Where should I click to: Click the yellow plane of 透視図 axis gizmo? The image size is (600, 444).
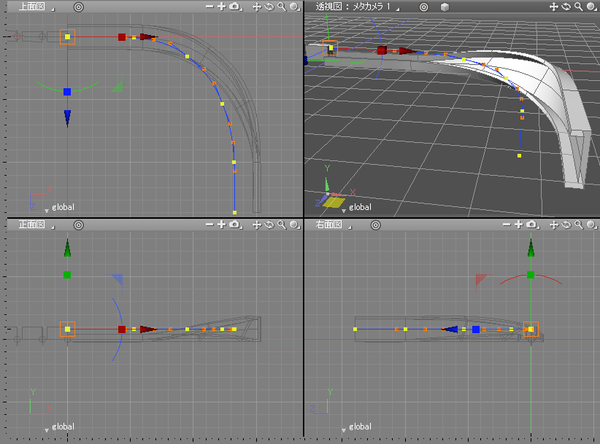coord(334,202)
